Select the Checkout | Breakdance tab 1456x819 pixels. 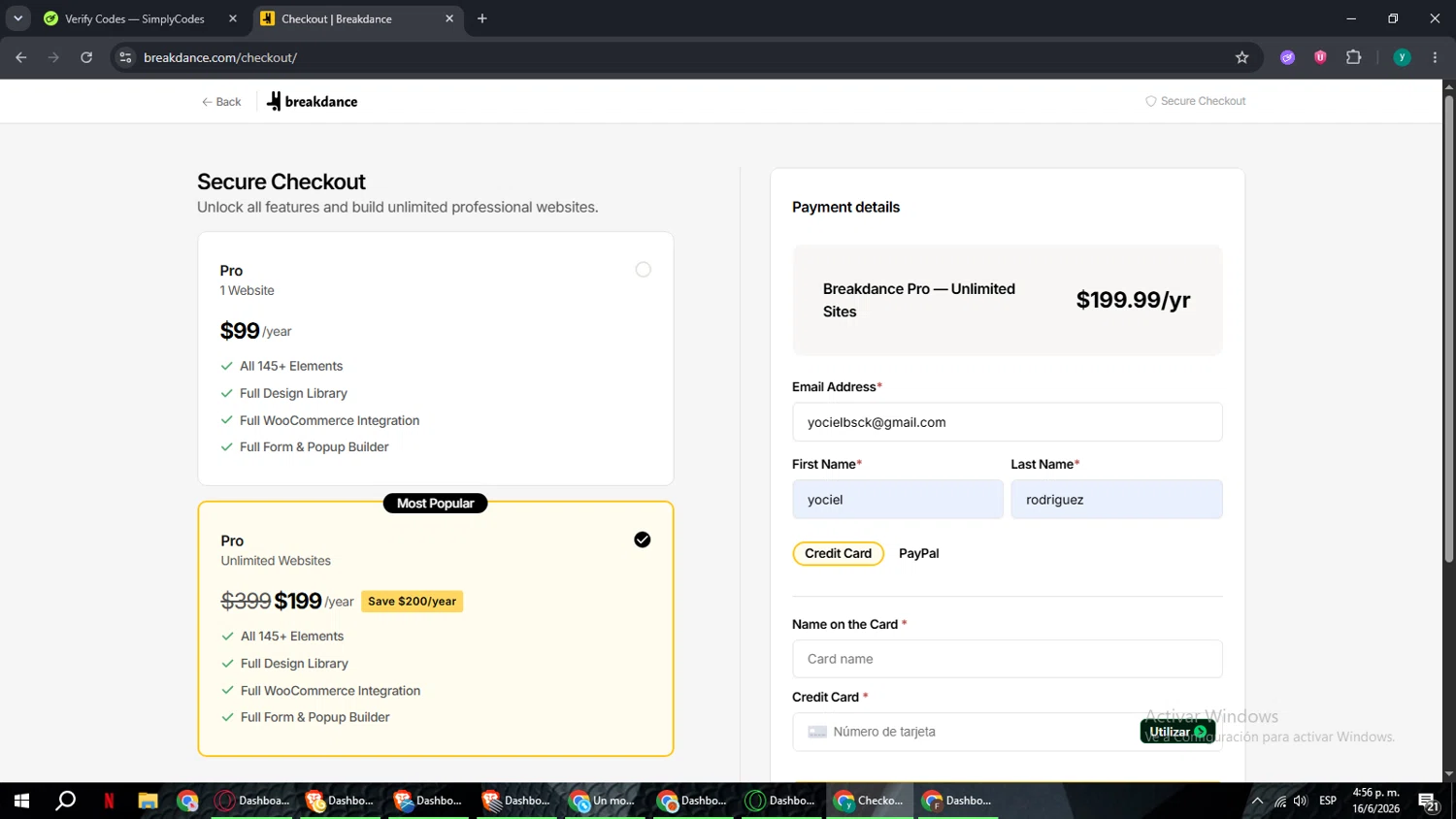pyautogui.click(x=358, y=18)
